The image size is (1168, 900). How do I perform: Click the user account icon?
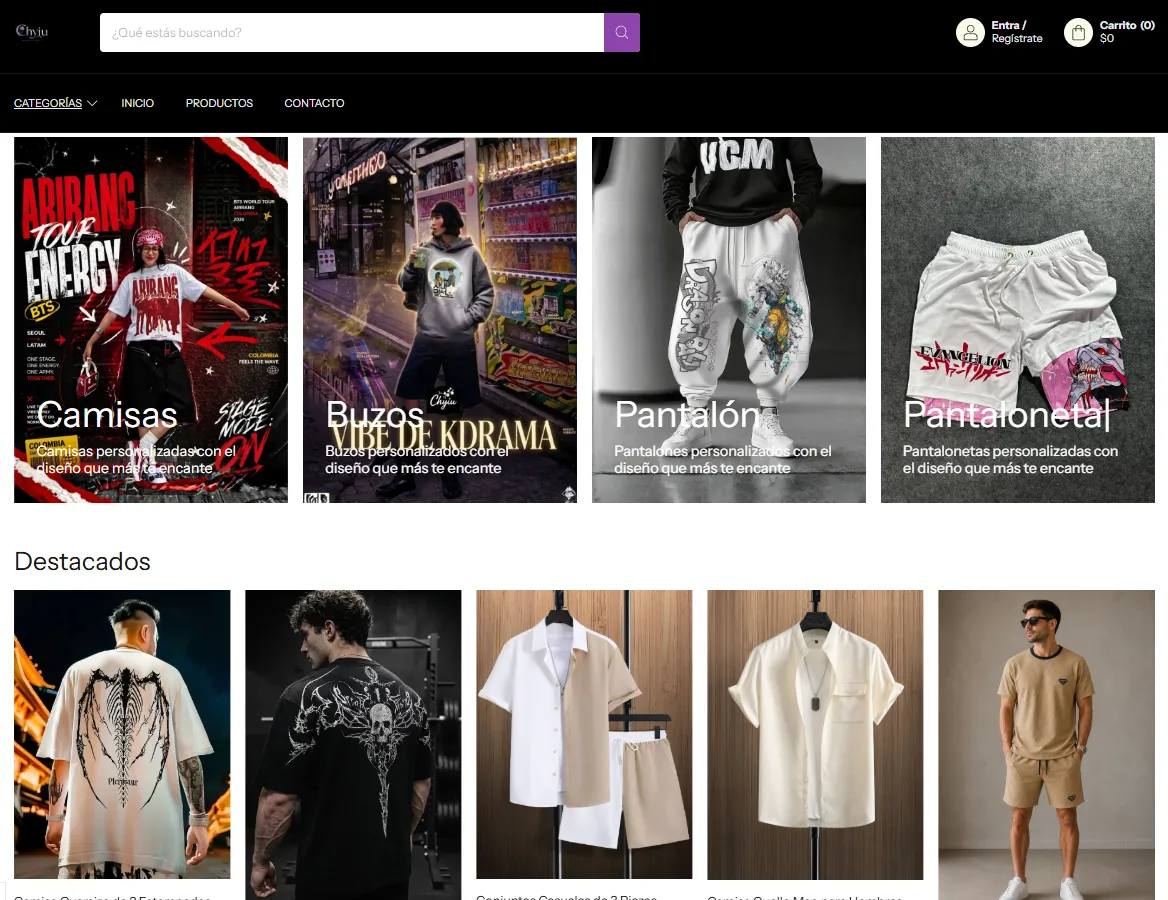pos(970,33)
